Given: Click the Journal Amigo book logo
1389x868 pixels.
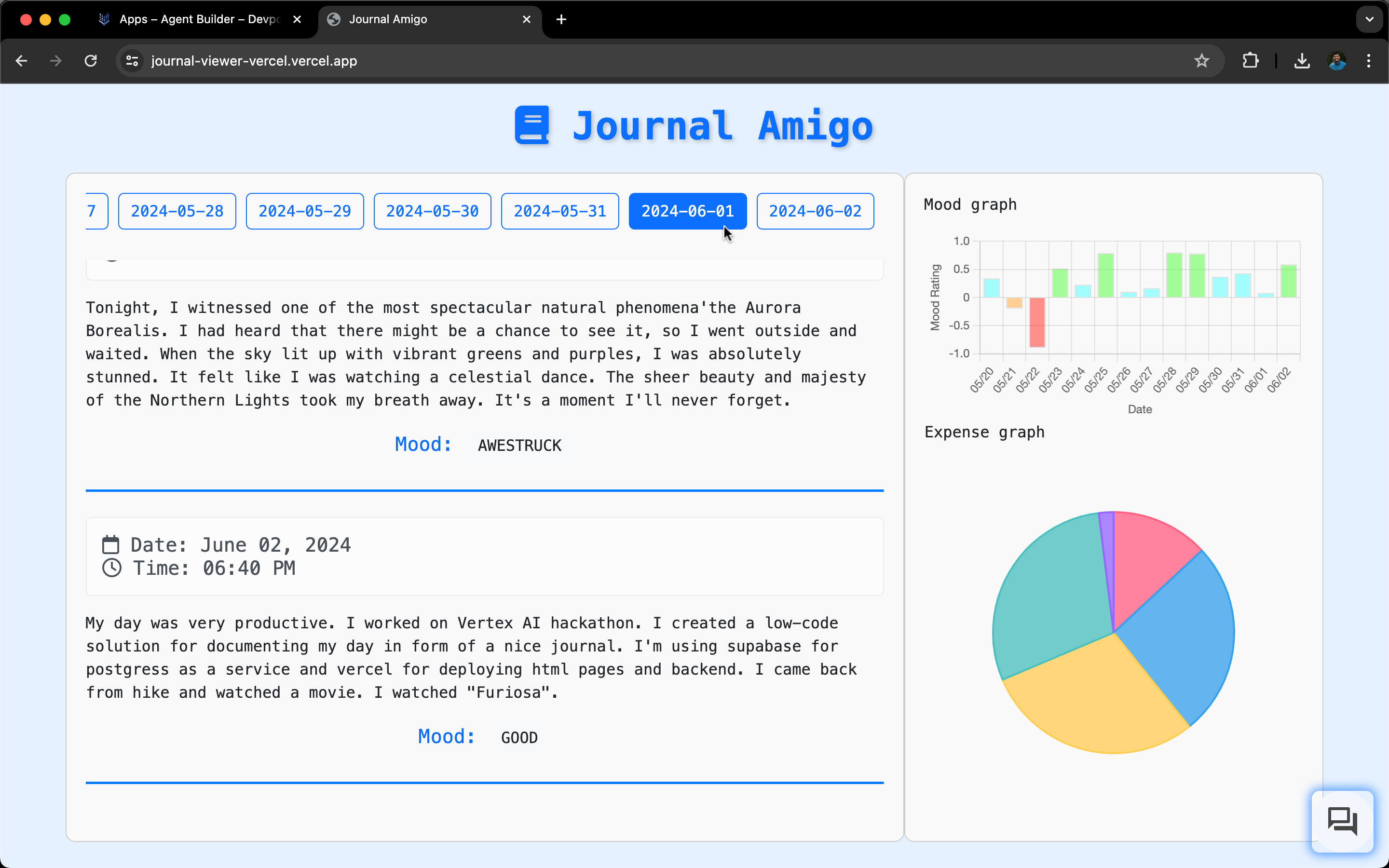Looking at the screenshot, I should 531,124.
